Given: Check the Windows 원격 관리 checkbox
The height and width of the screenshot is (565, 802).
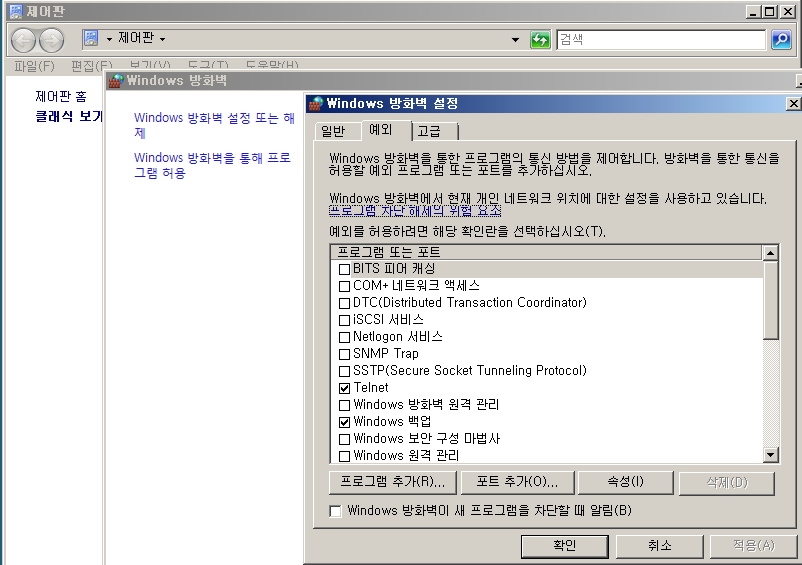Looking at the screenshot, I should (344, 456).
